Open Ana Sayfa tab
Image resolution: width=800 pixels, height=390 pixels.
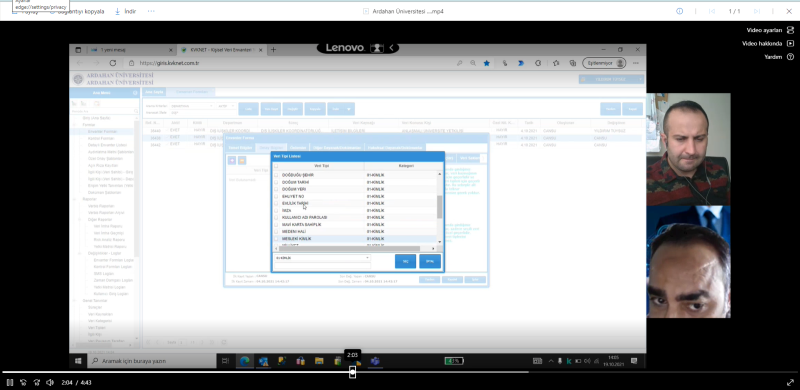coord(155,92)
